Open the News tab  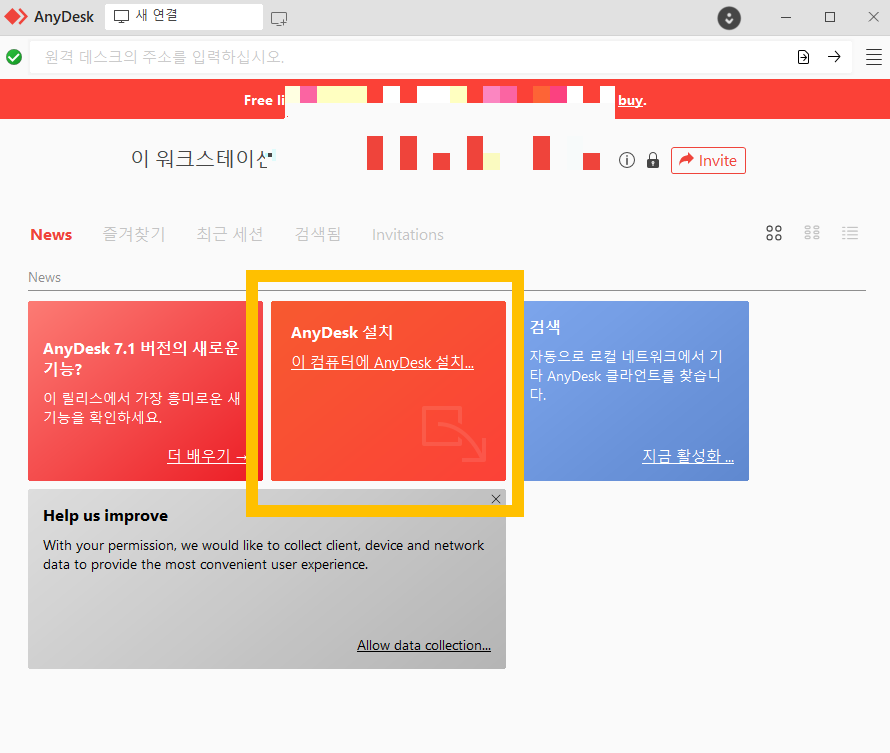(51, 234)
